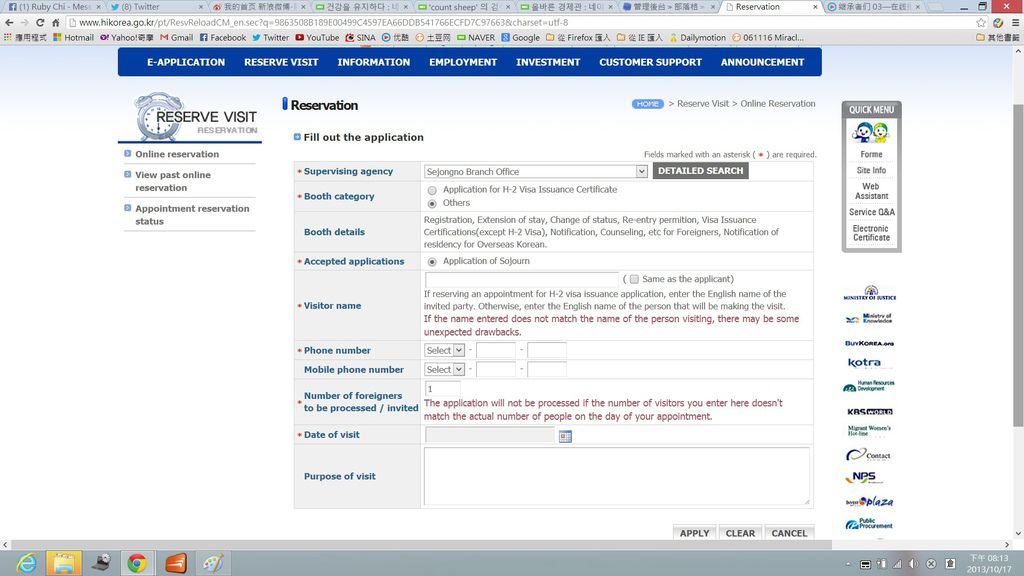Select H-2 Visa Issuance Certificate radio option
This screenshot has height=576, width=1024.
coord(432,190)
